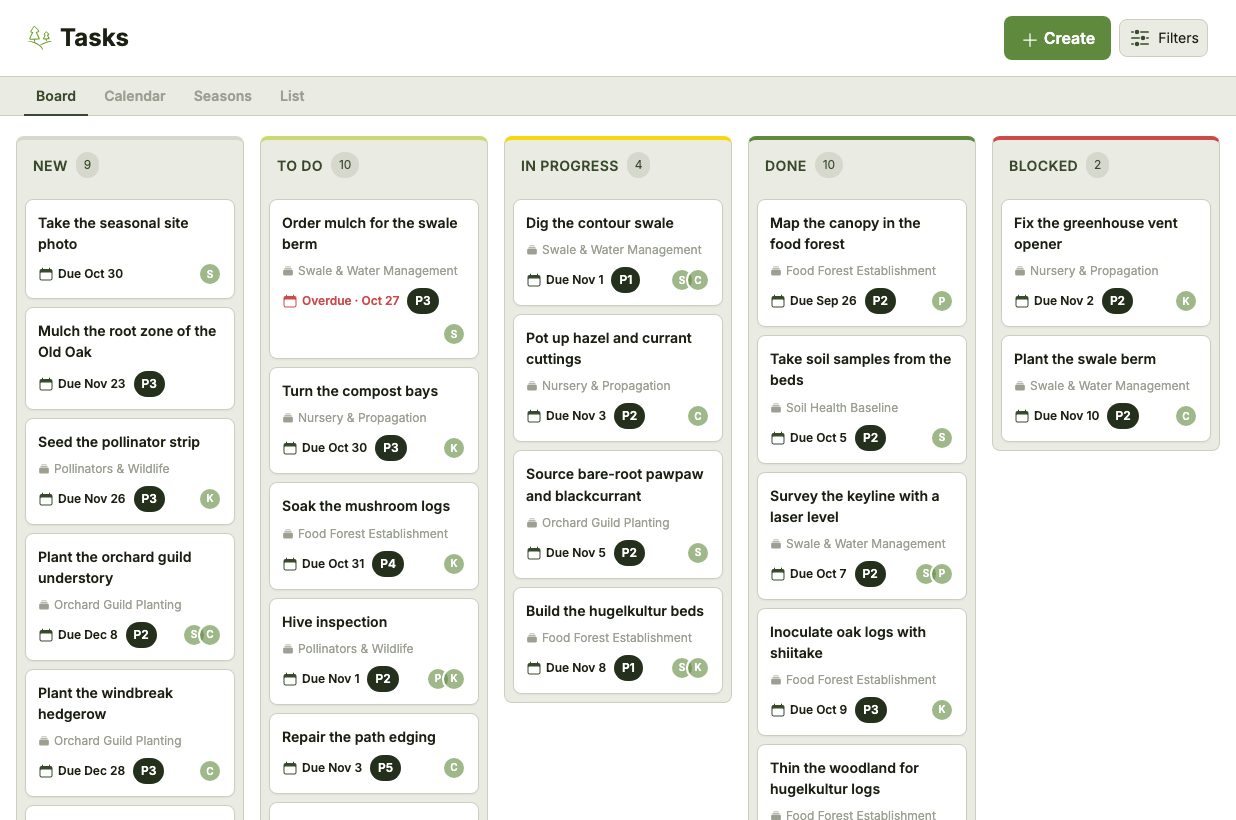Click the K avatar on Turn the compost bays

[454, 448]
